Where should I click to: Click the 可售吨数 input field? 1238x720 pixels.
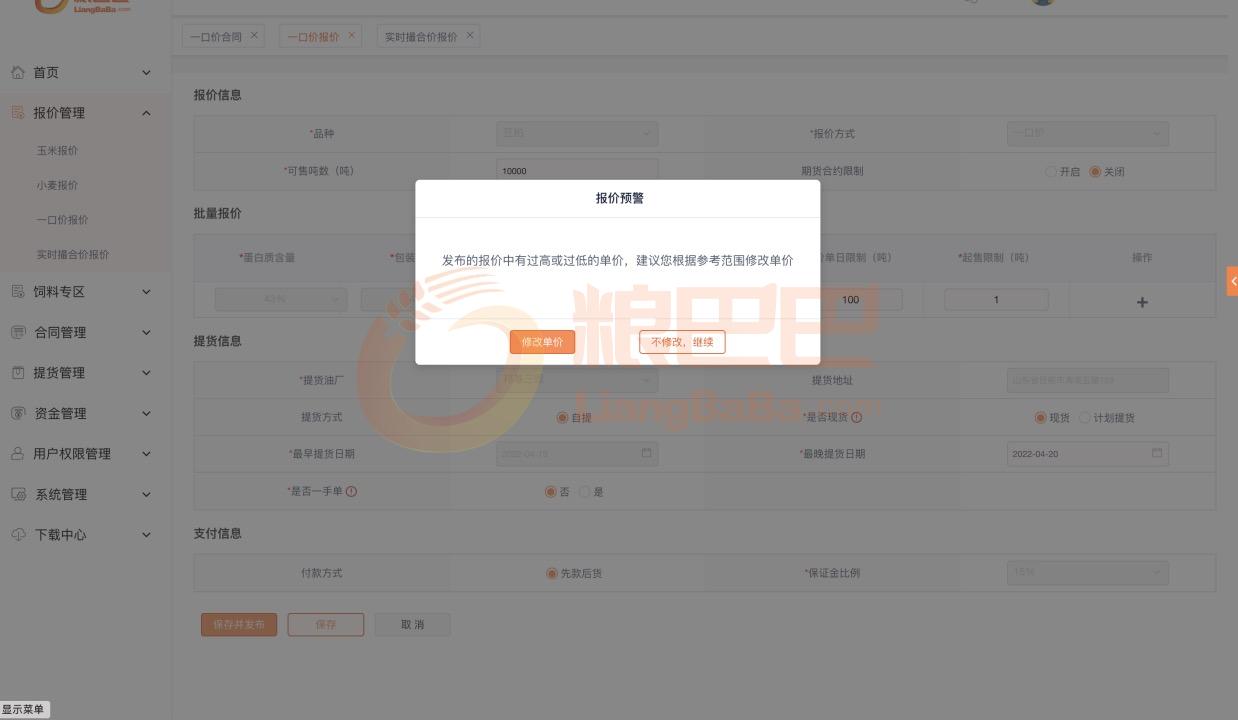pos(577,171)
